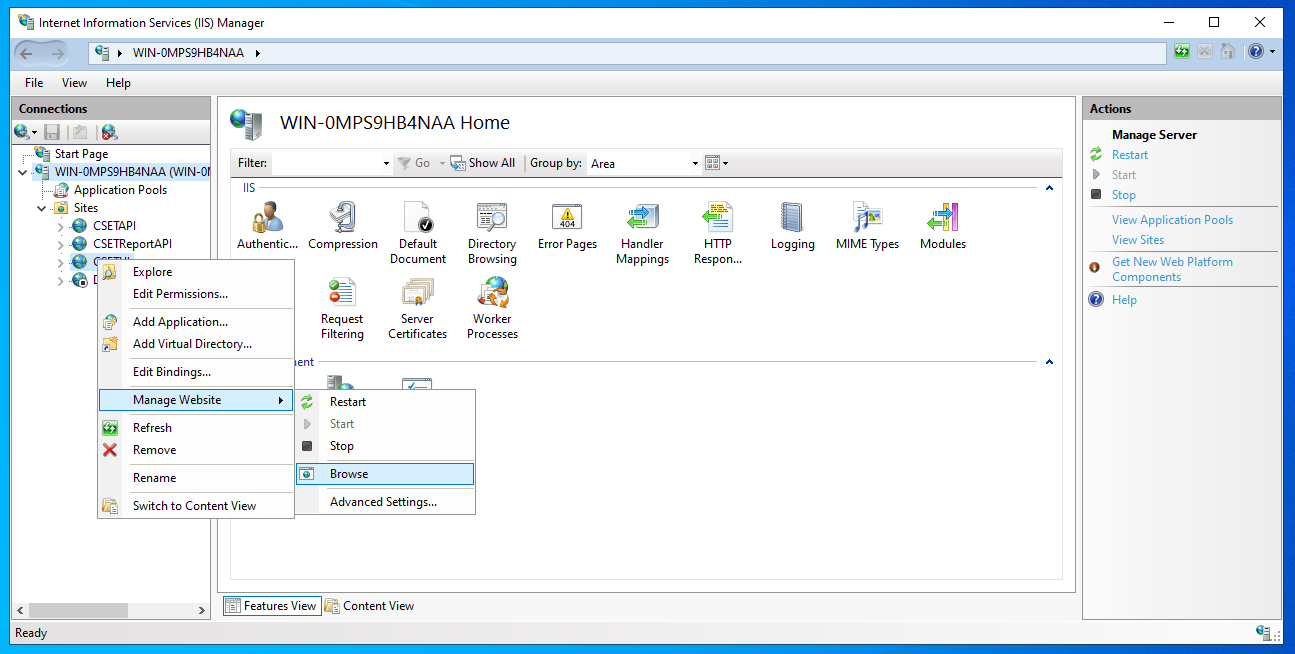The width and height of the screenshot is (1295, 654).
Task: Select Browse in Manage Website submenu
Action: [x=385, y=474]
